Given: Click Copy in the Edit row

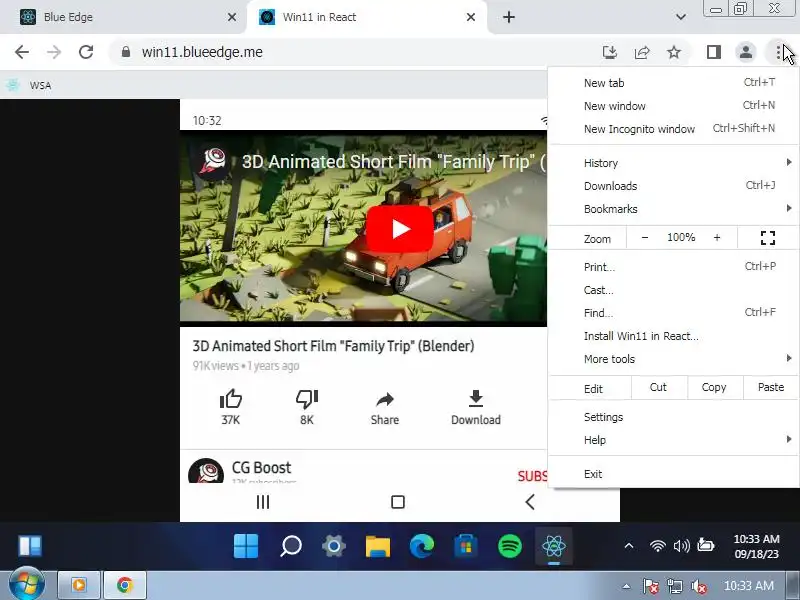Looking at the screenshot, I should [714, 387].
